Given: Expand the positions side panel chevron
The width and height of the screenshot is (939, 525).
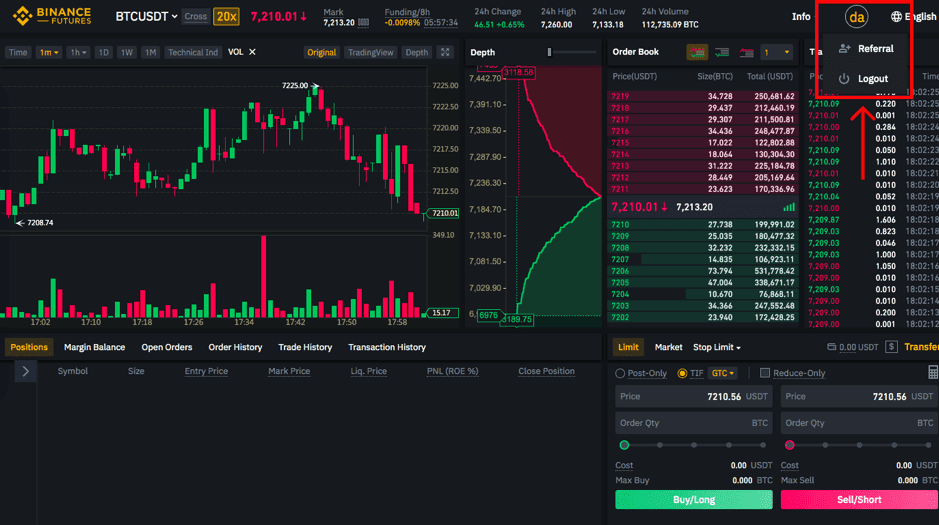Looking at the screenshot, I should pos(25,371).
